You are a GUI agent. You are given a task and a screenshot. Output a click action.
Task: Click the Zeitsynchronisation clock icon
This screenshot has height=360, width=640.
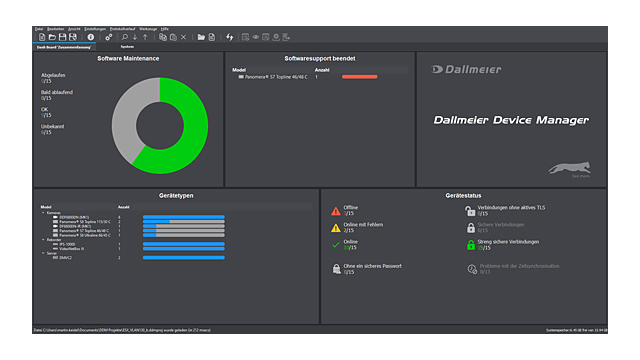pyautogui.click(x=472, y=269)
